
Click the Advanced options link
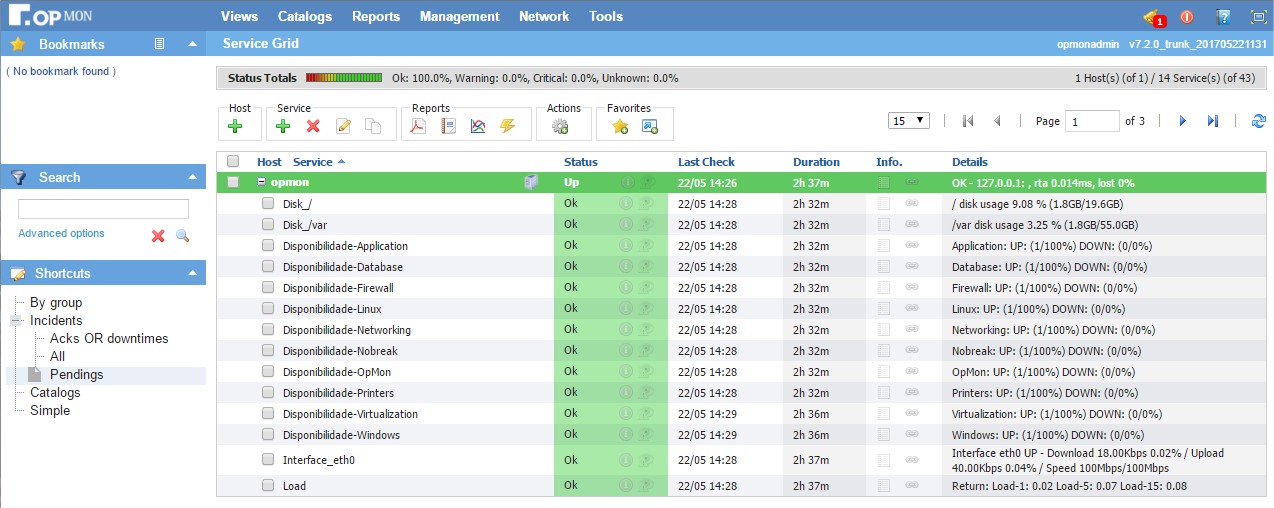click(61, 234)
